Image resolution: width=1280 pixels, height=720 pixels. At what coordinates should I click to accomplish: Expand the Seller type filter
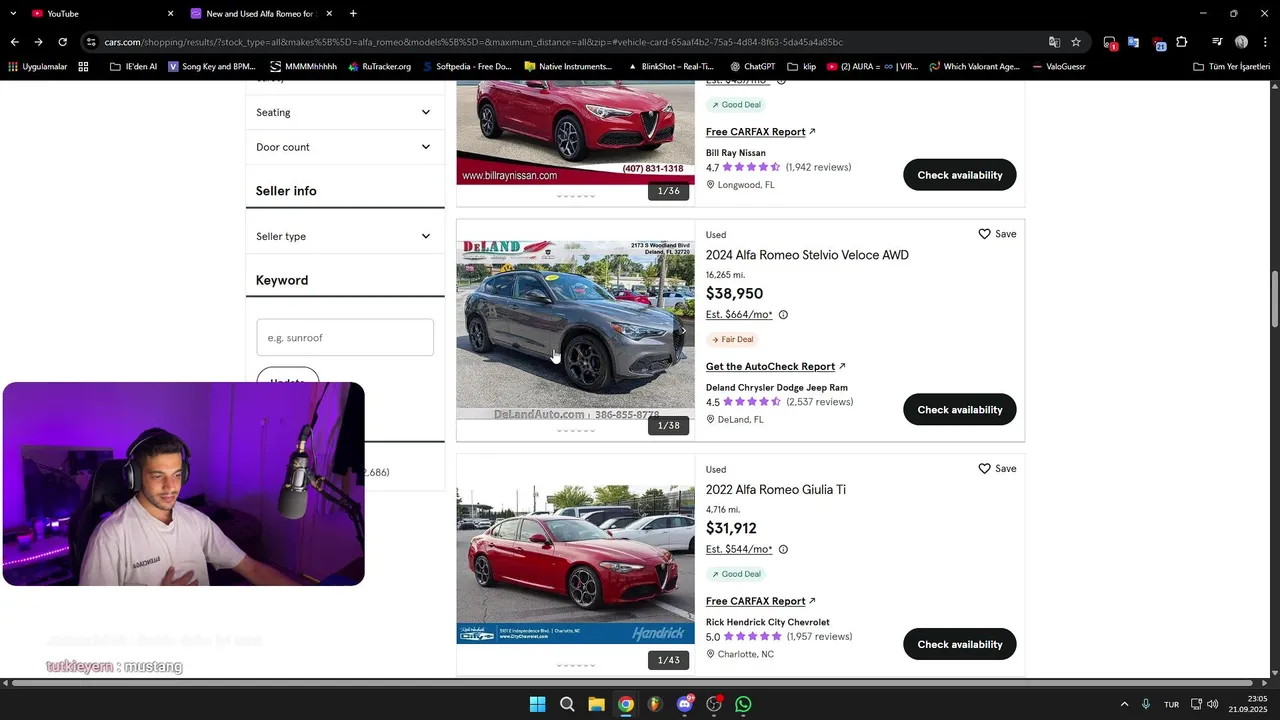point(345,236)
